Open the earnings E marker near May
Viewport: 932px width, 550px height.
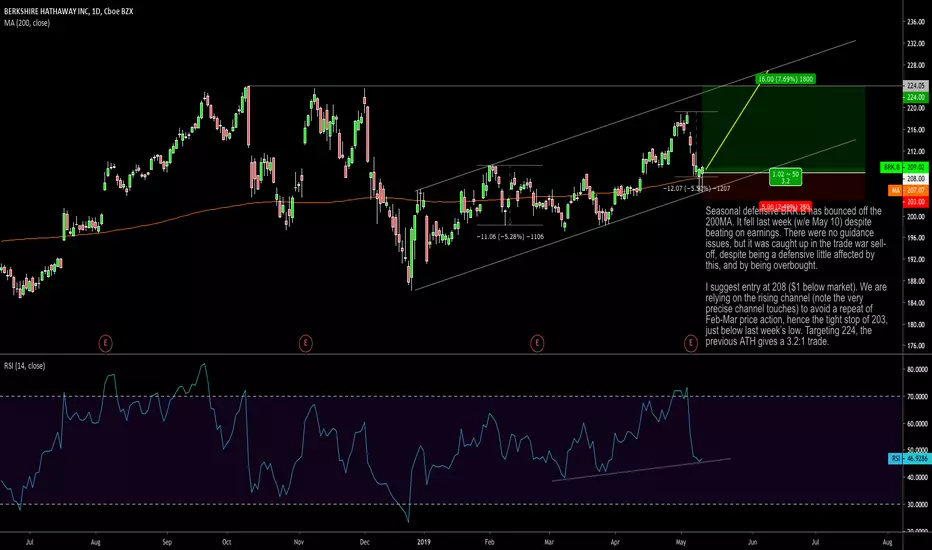pos(691,343)
